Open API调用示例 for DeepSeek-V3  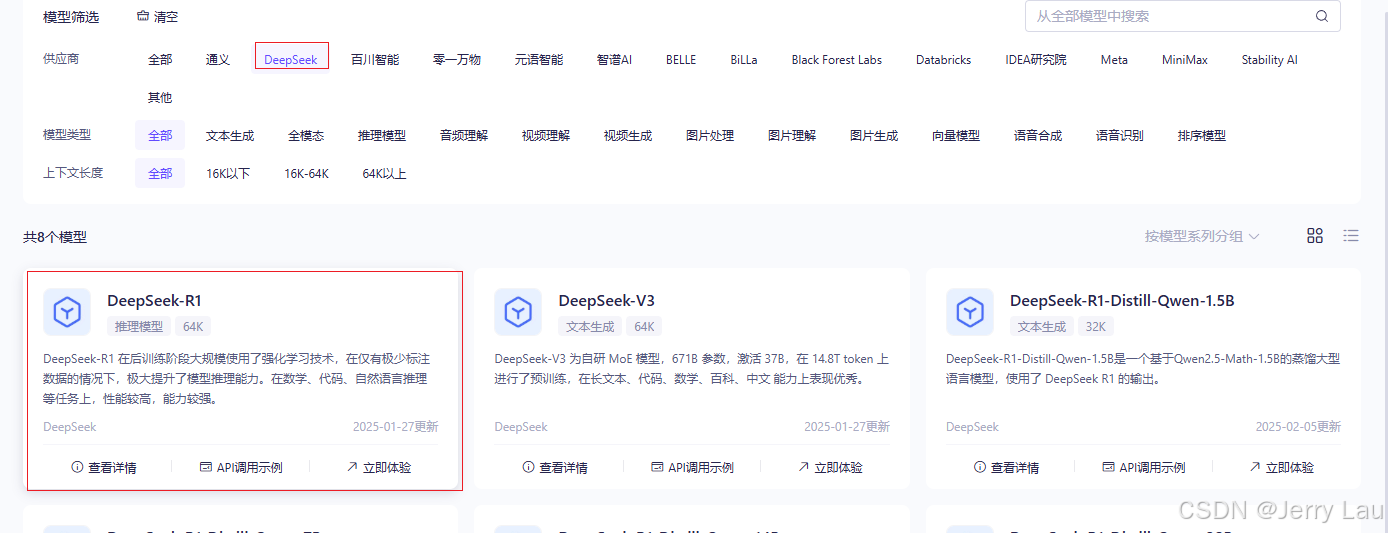(x=692, y=467)
